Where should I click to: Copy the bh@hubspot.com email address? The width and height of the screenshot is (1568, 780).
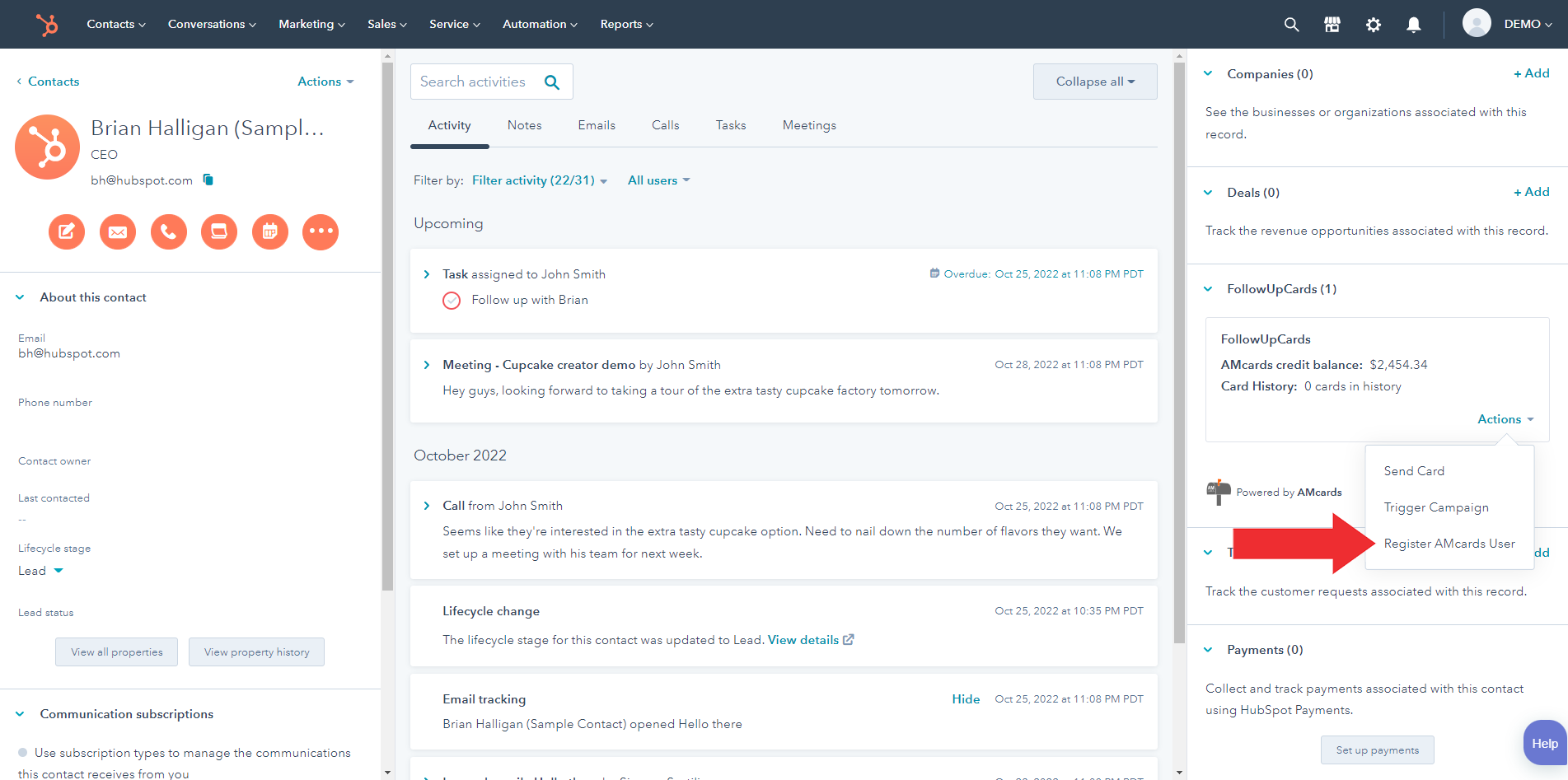click(x=208, y=180)
